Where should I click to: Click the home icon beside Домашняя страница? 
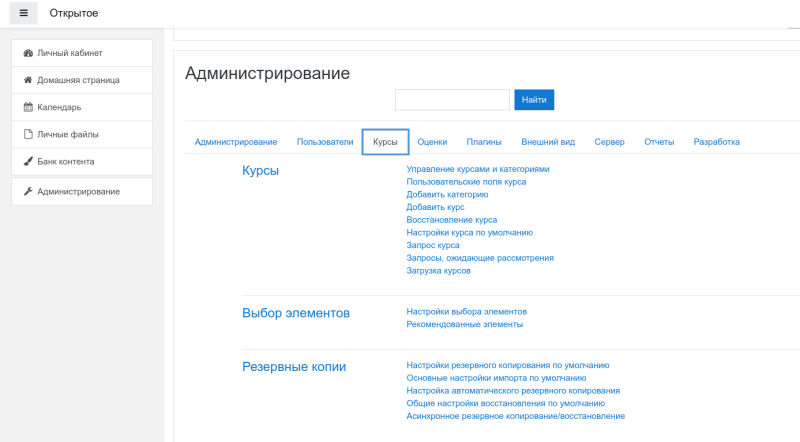click(28, 80)
